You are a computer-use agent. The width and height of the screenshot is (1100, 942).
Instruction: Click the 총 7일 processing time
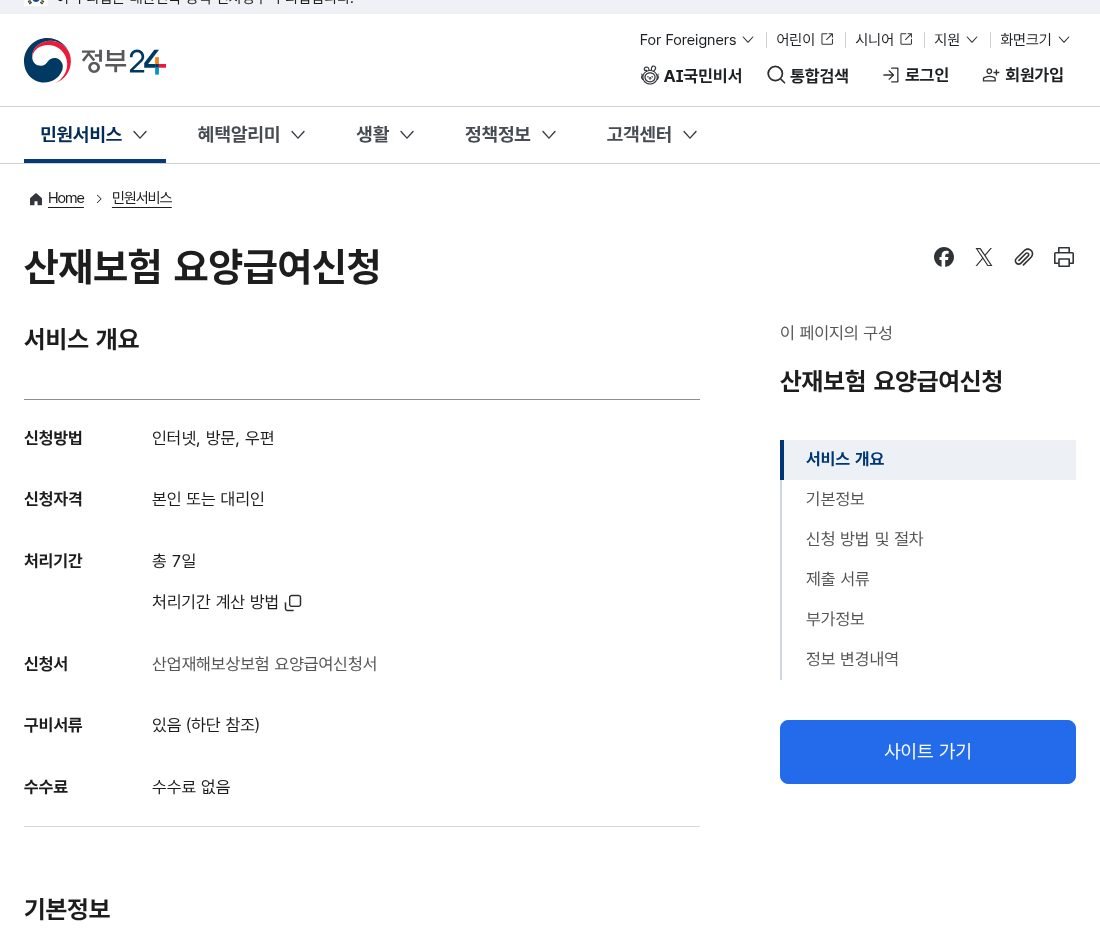coord(174,561)
